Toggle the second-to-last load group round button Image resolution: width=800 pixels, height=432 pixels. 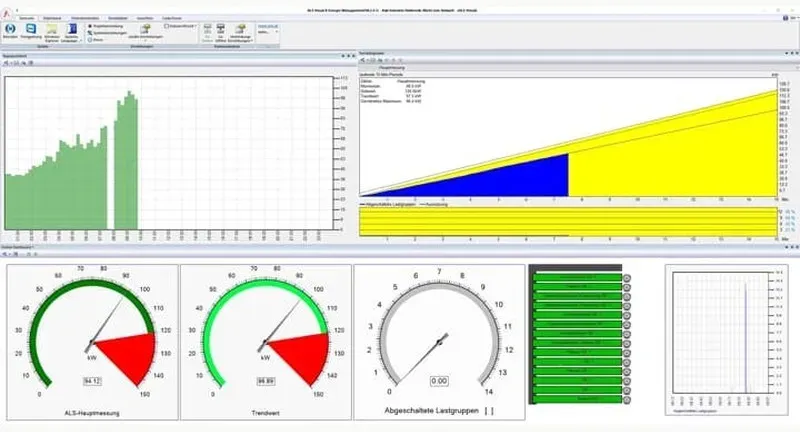627,390
